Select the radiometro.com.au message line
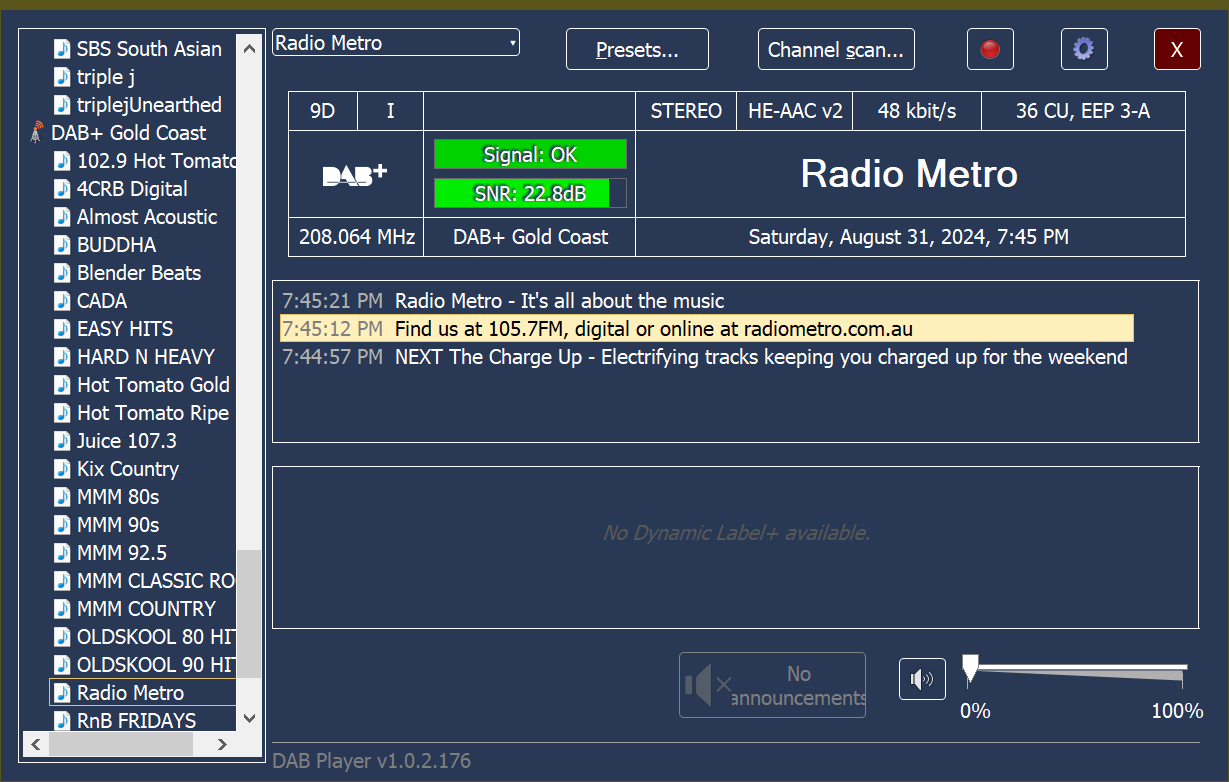1229x782 pixels. [x=653, y=329]
